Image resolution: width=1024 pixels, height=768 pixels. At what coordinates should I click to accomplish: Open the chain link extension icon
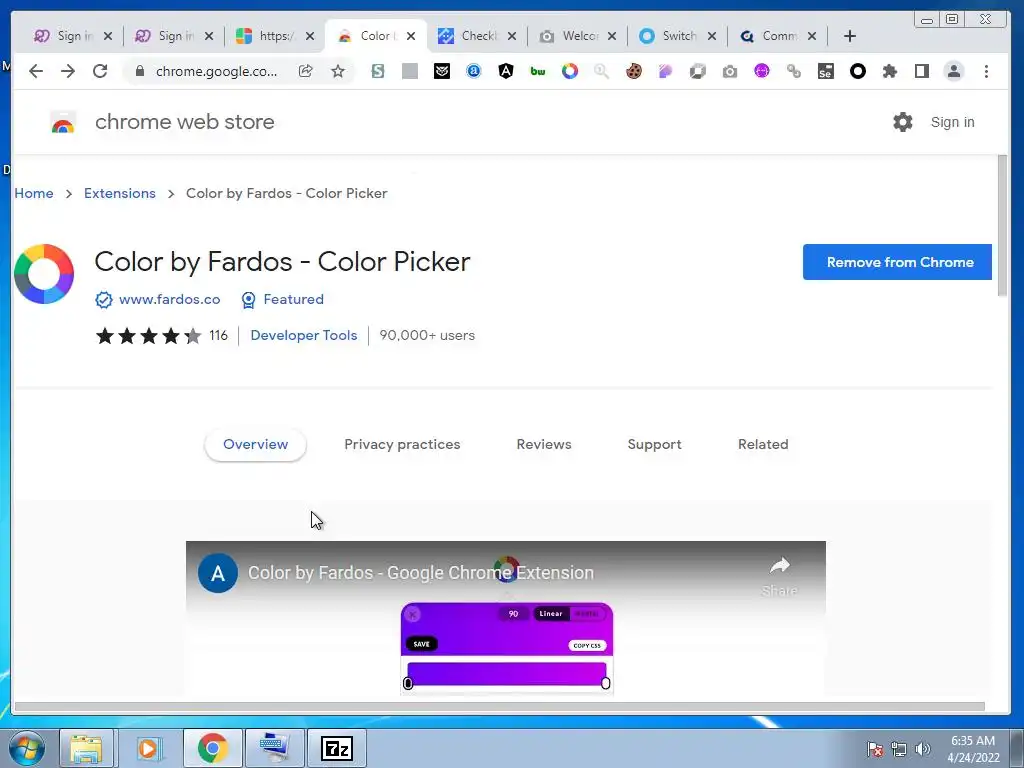coord(793,71)
